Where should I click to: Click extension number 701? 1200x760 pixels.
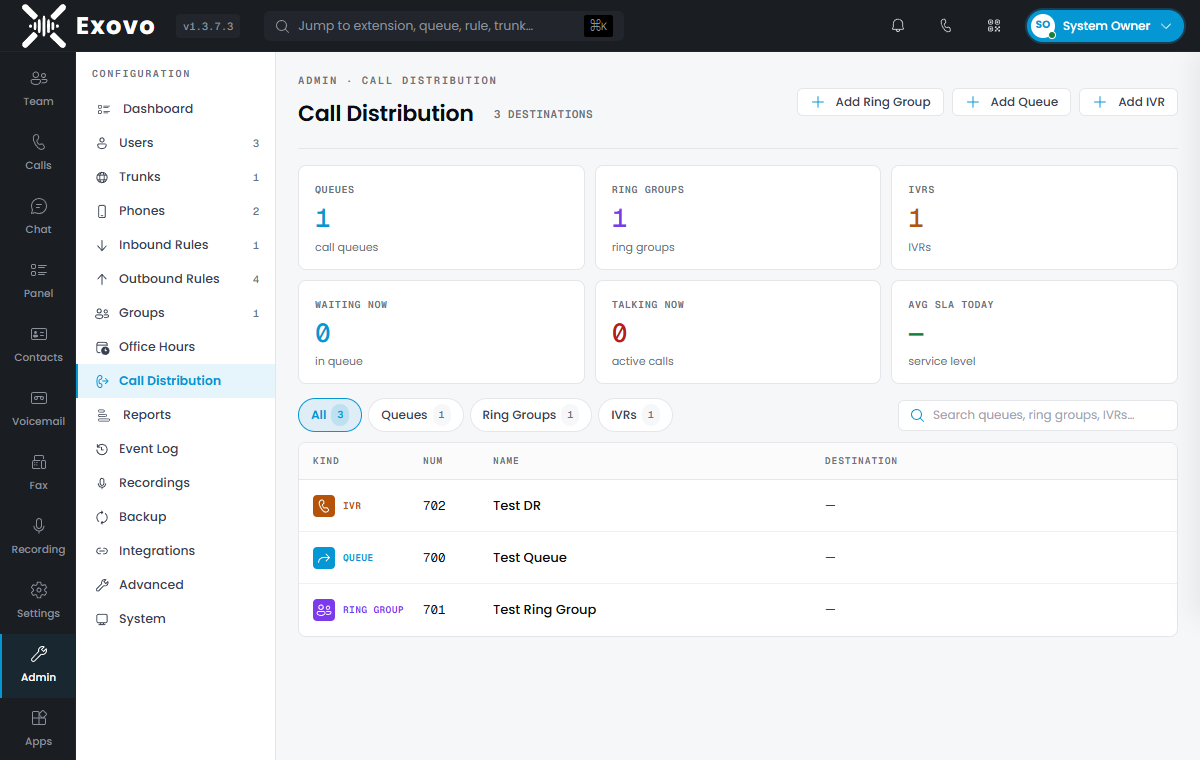pyautogui.click(x=434, y=610)
